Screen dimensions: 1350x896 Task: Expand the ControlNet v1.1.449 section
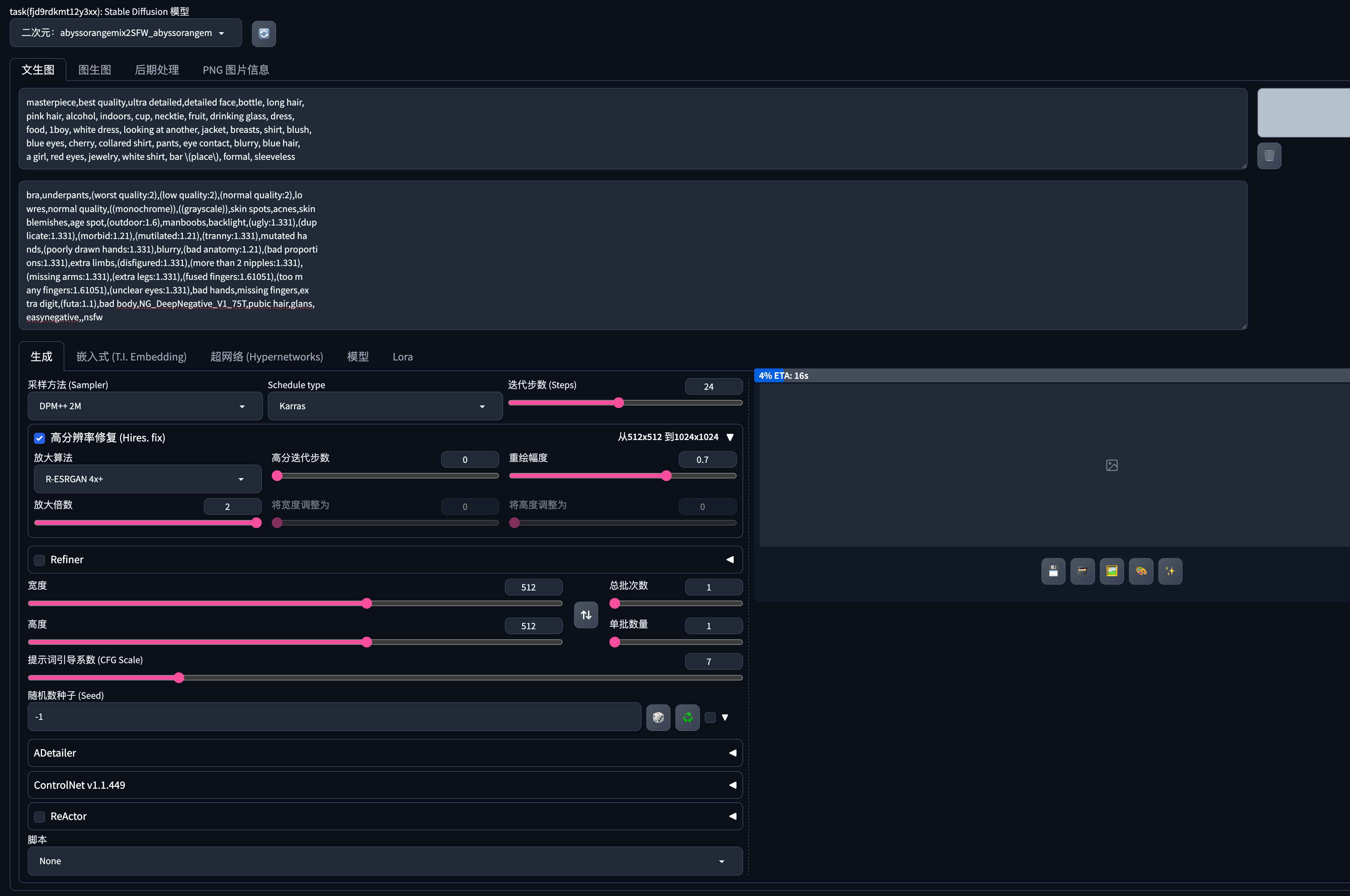pos(384,785)
